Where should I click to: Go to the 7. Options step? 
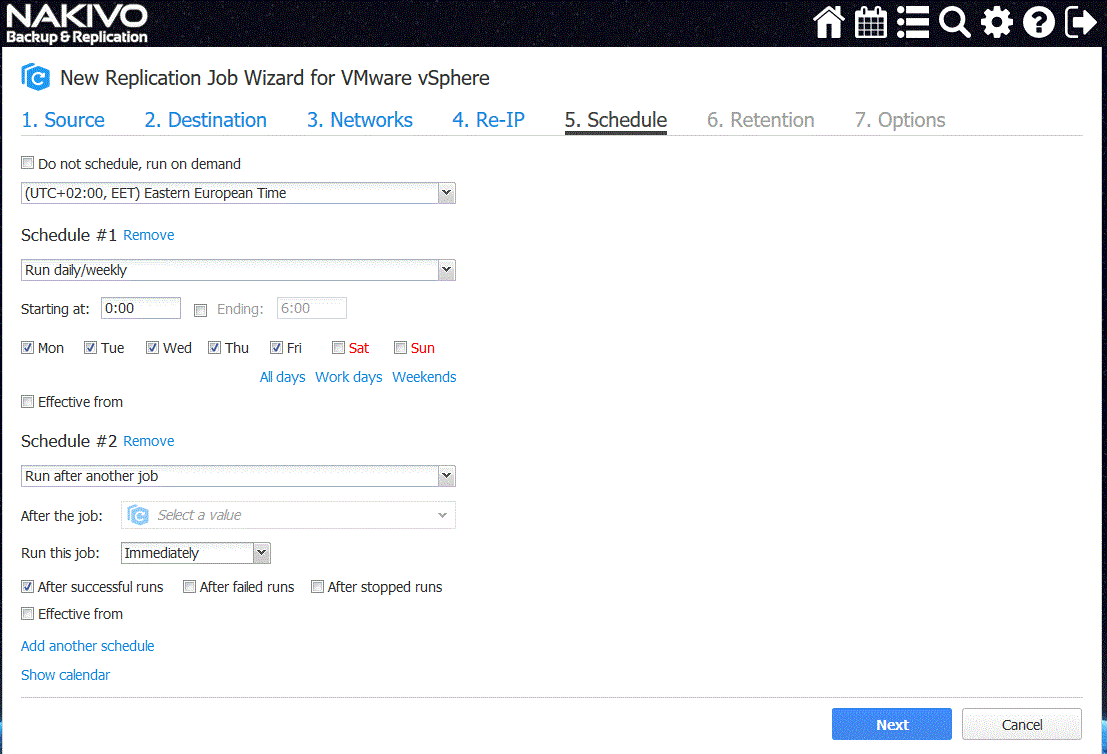click(x=900, y=120)
